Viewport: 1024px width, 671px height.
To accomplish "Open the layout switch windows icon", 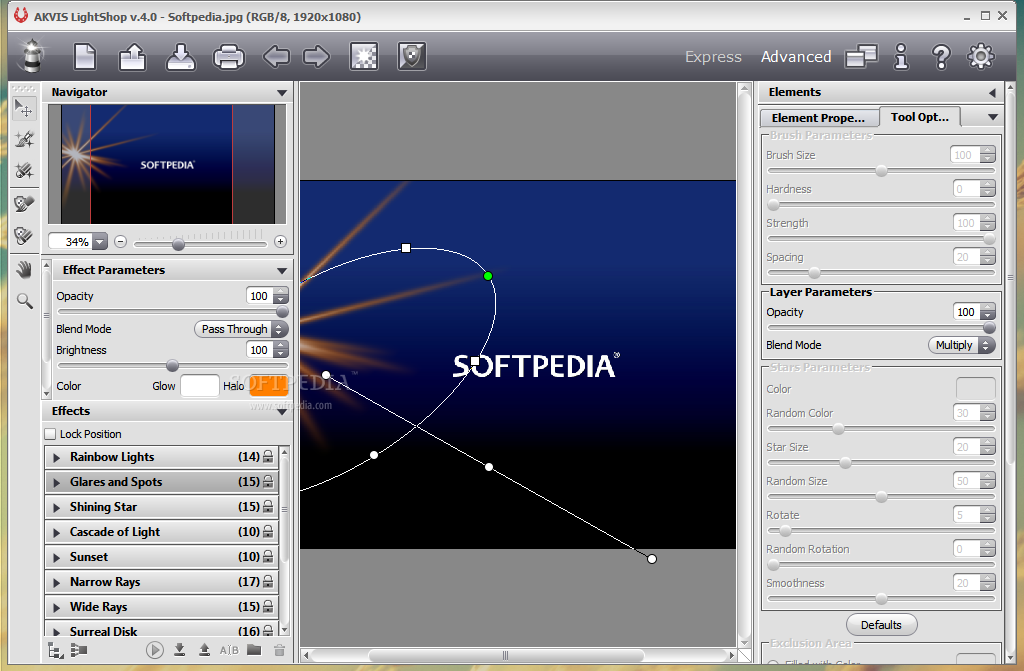I will pos(861,57).
